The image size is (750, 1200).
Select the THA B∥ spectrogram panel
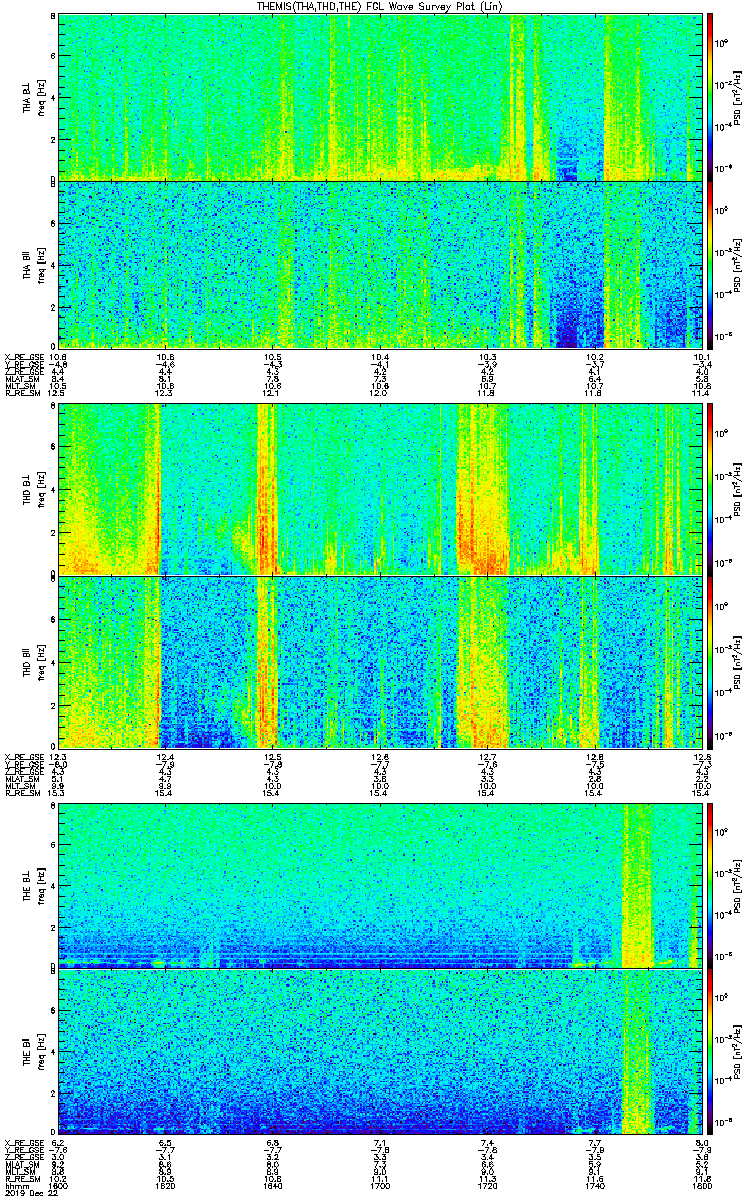coord(380,264)
